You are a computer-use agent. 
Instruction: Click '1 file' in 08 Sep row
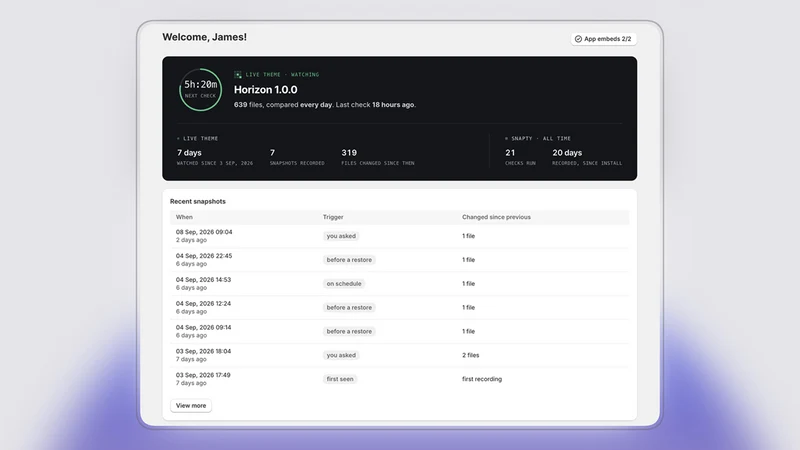point(468,236)
